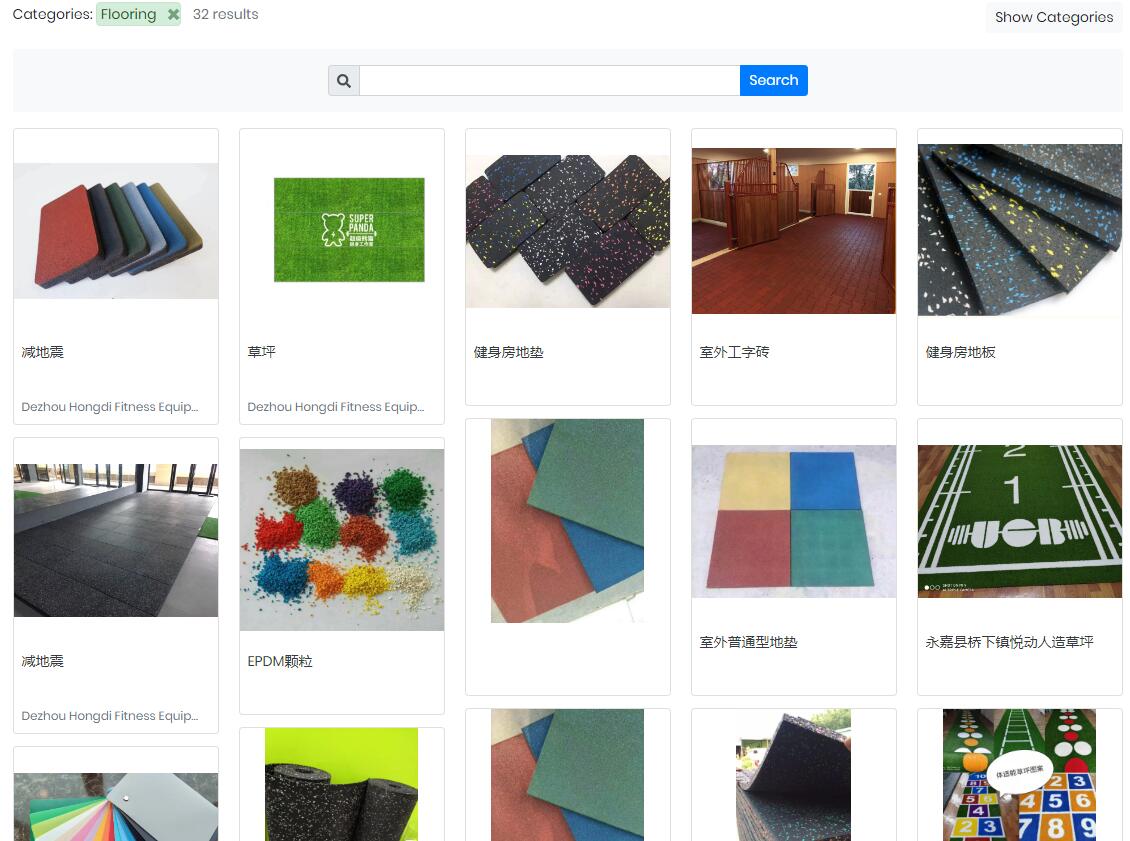Open the hopscotch number turf thumbnail
1130x841 pixels.
pyautogui.click(x=1020, y=775)
